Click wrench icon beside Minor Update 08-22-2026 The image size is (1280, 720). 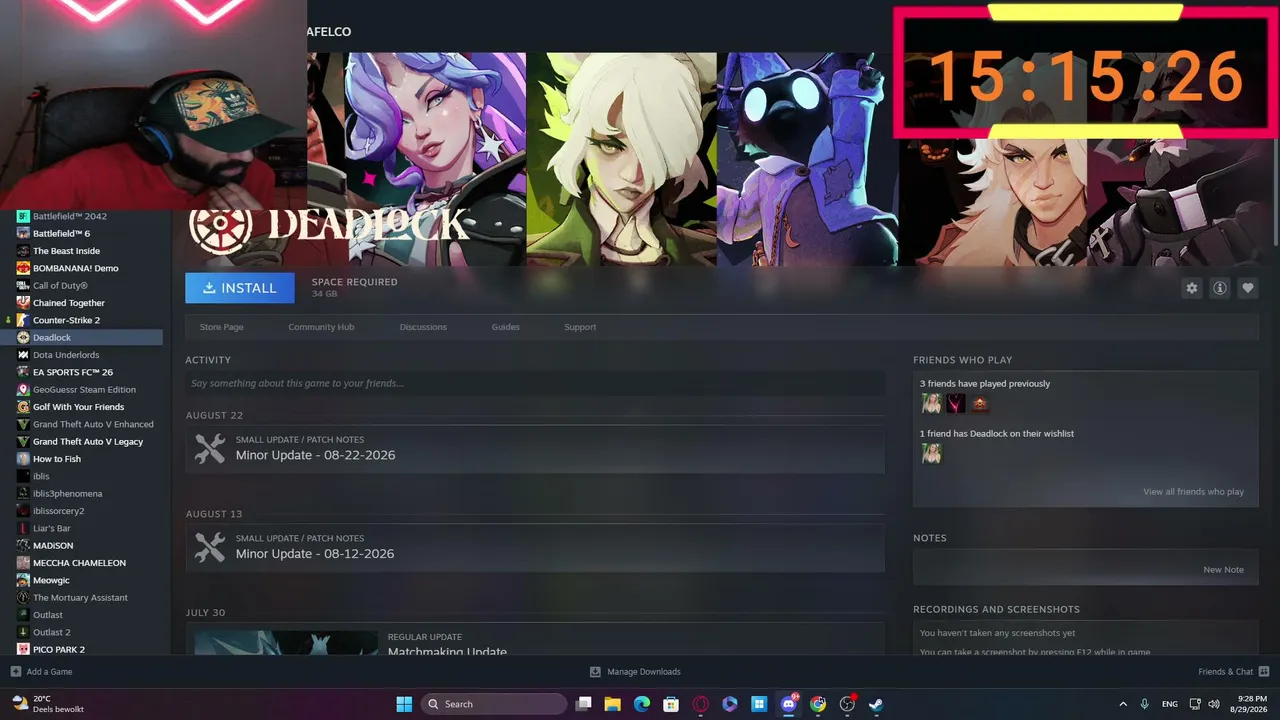coord(210,448)
